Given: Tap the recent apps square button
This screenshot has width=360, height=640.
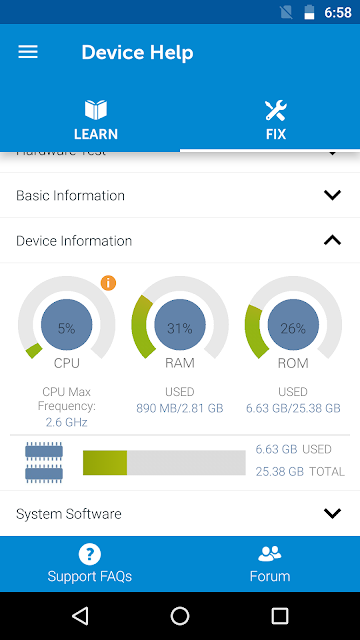Looking at the screenshot, I should tap(280, 616).
